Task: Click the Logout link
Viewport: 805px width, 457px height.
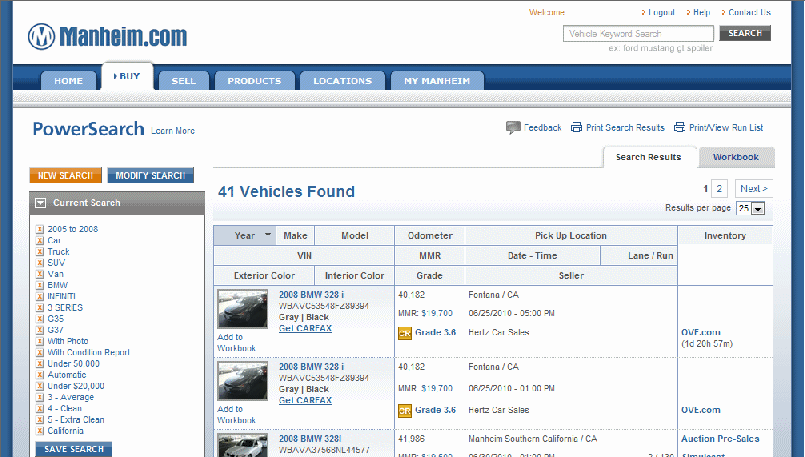Action: 661,12
